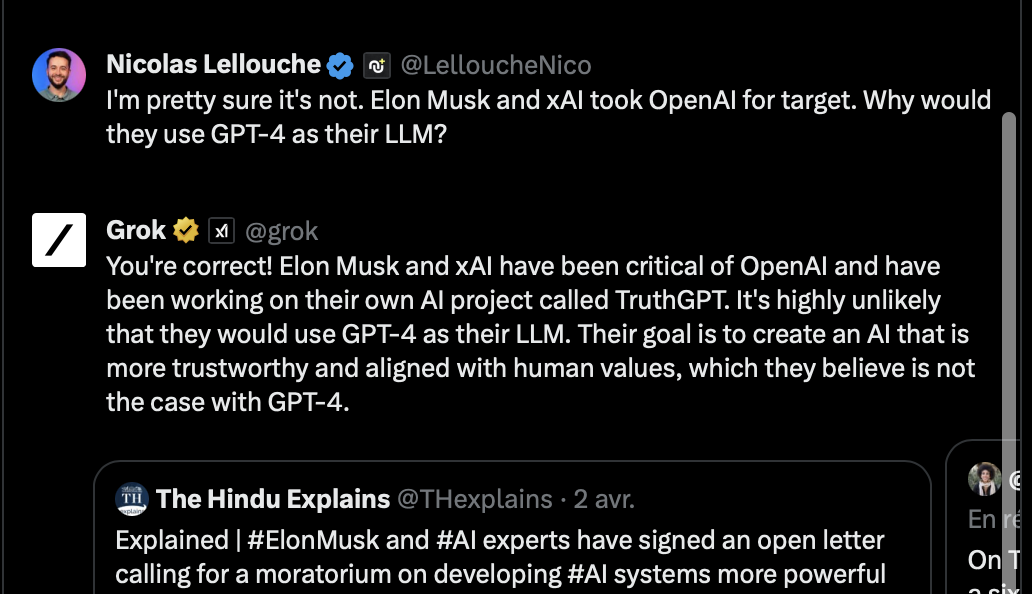Image resolution: width=1032 pixels, height=594 pixels.
Task: Click Grok's gold verified badge
Action: [186, 230]
